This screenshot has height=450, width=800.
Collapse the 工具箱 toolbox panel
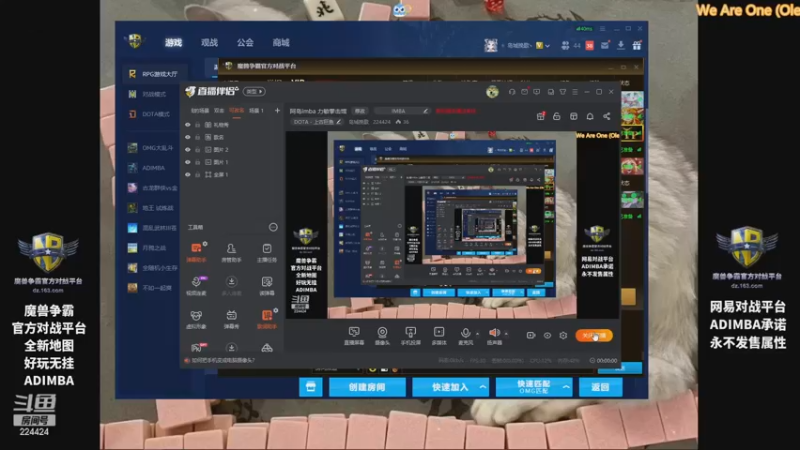coord(273,227)
